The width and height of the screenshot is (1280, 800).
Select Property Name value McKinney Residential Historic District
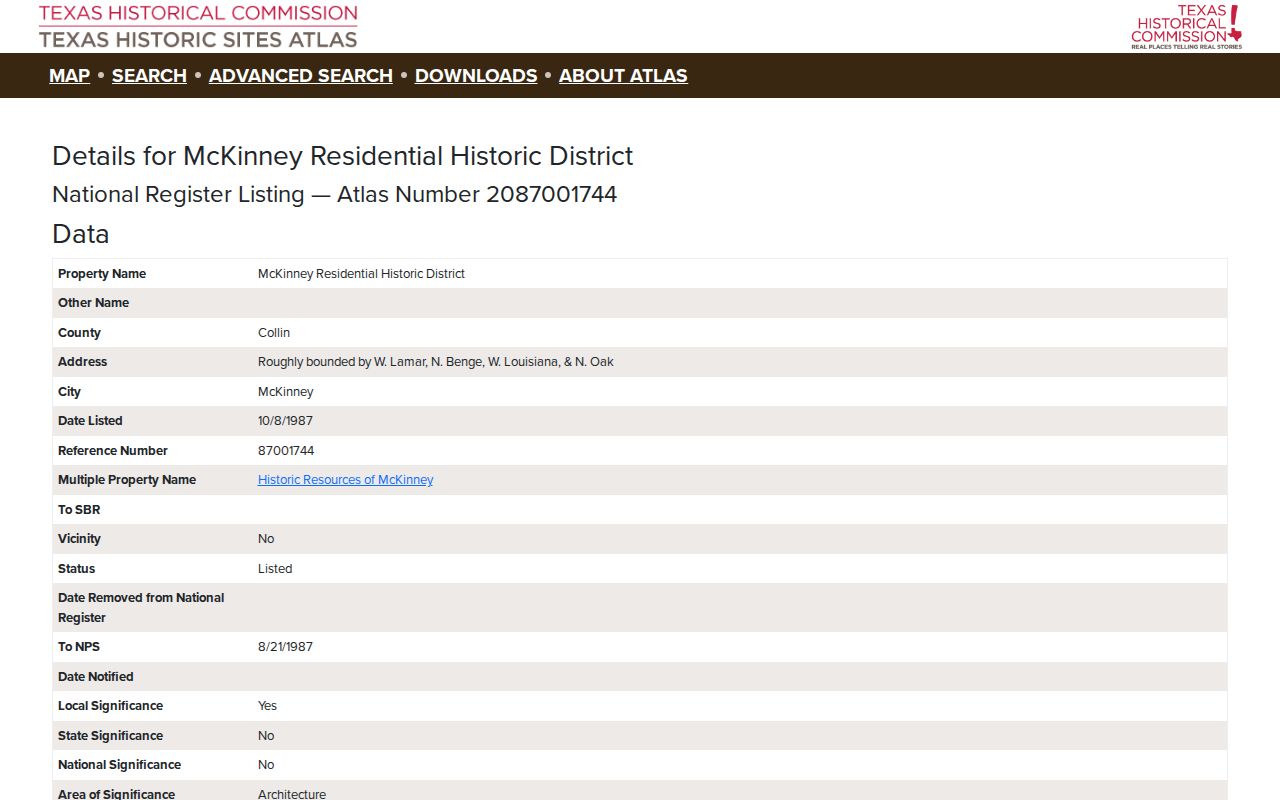coord(361,274)
